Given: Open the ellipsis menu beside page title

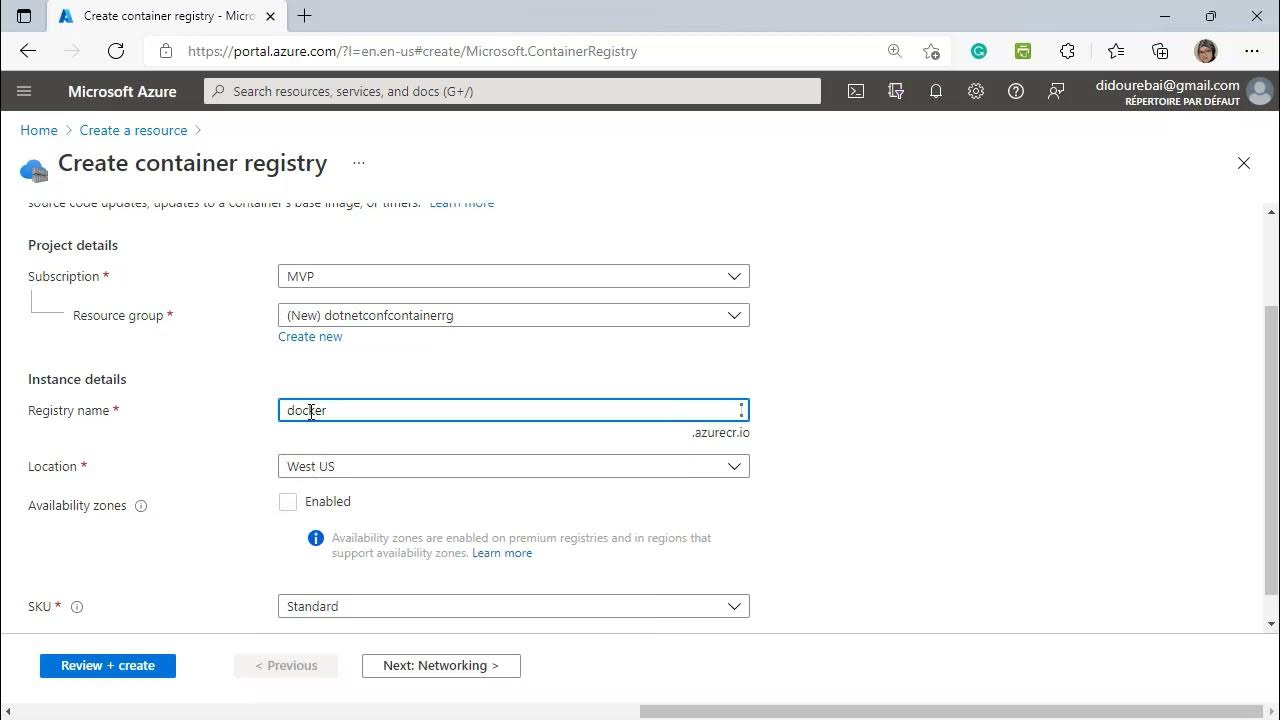Looking at the screenshot, I should pos(359,163).
